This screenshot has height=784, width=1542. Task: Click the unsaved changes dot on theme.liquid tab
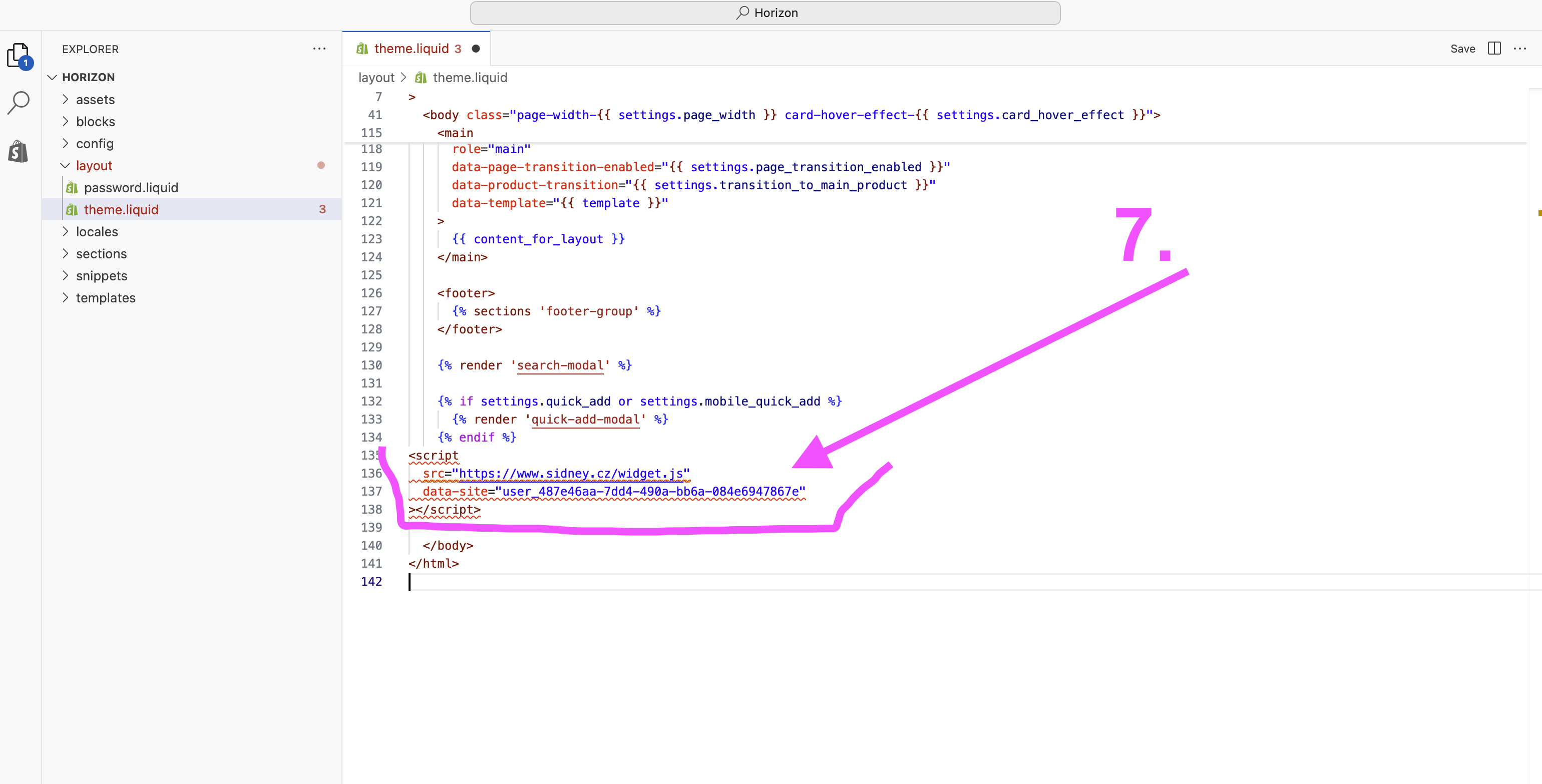pos(476,49)
